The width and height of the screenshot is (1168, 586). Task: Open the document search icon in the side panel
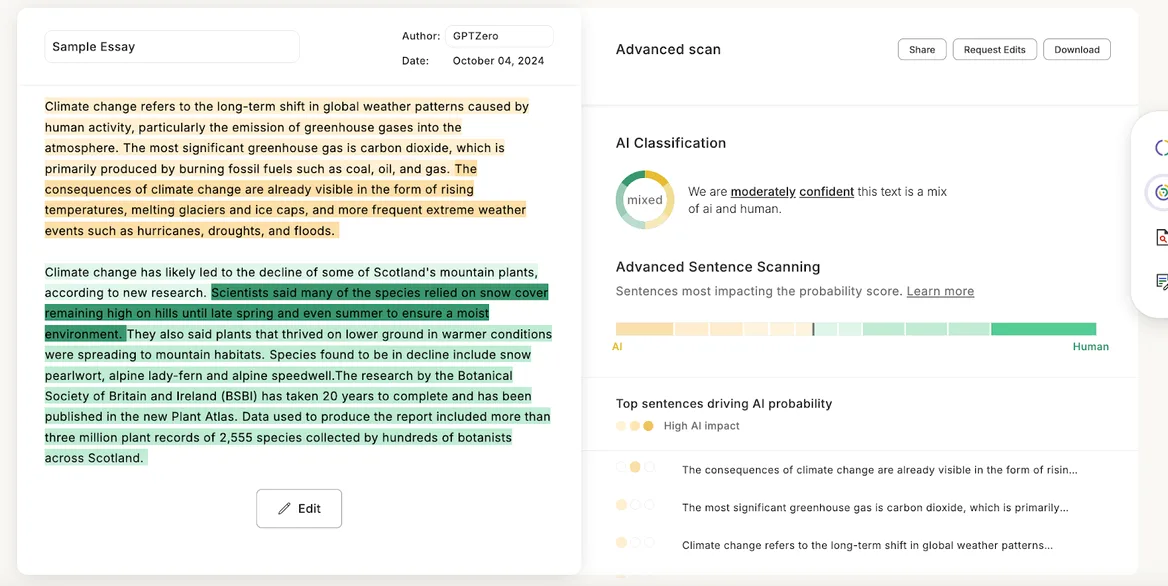pos(1161,238)
